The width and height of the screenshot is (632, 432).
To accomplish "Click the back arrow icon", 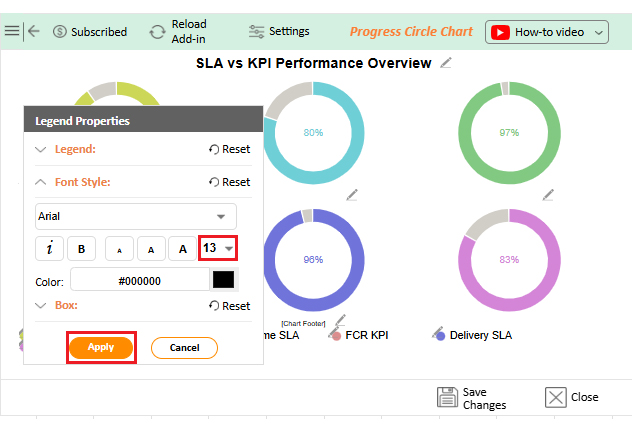I will pyautogui.click(x=34, y=31).
